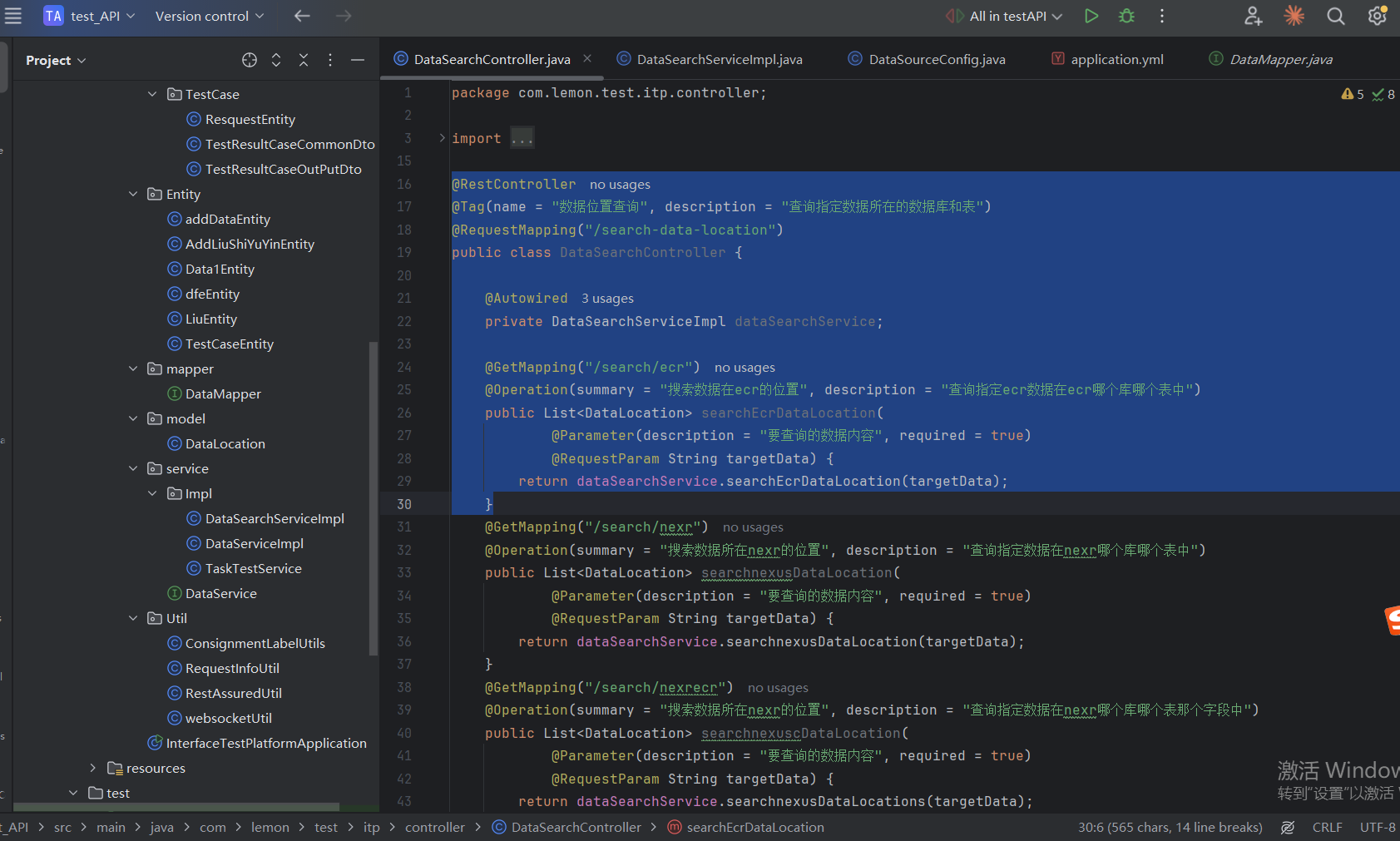Hide the Project tool window

[358, 60]
